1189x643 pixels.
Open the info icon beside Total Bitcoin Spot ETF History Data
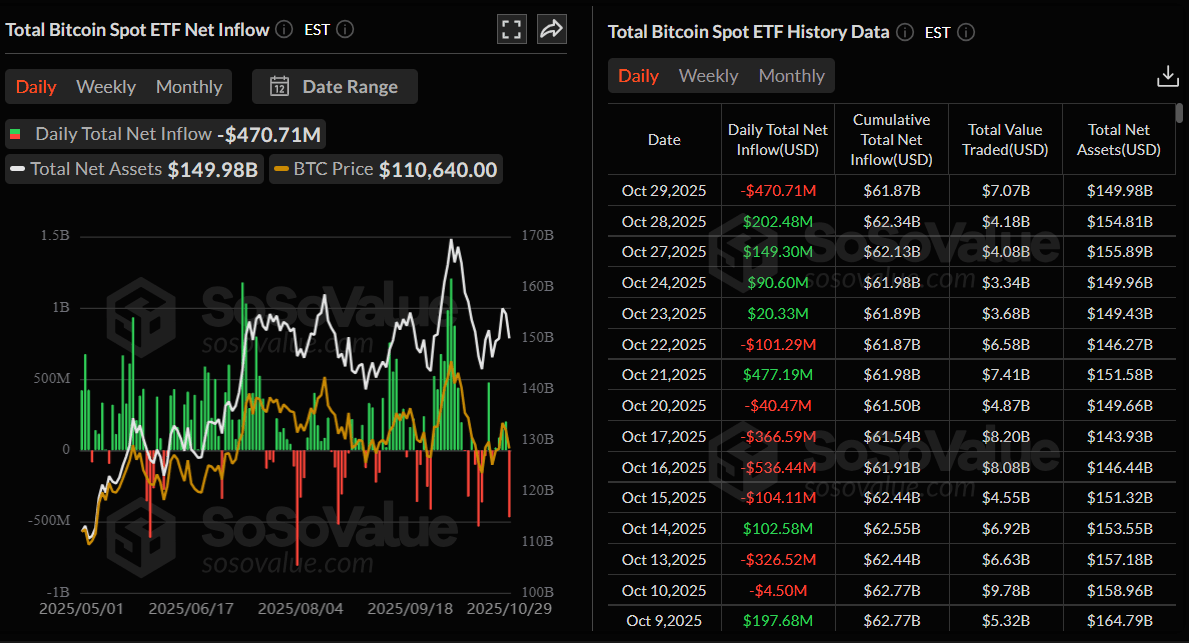pyautogui.click(x=904, y=32)
